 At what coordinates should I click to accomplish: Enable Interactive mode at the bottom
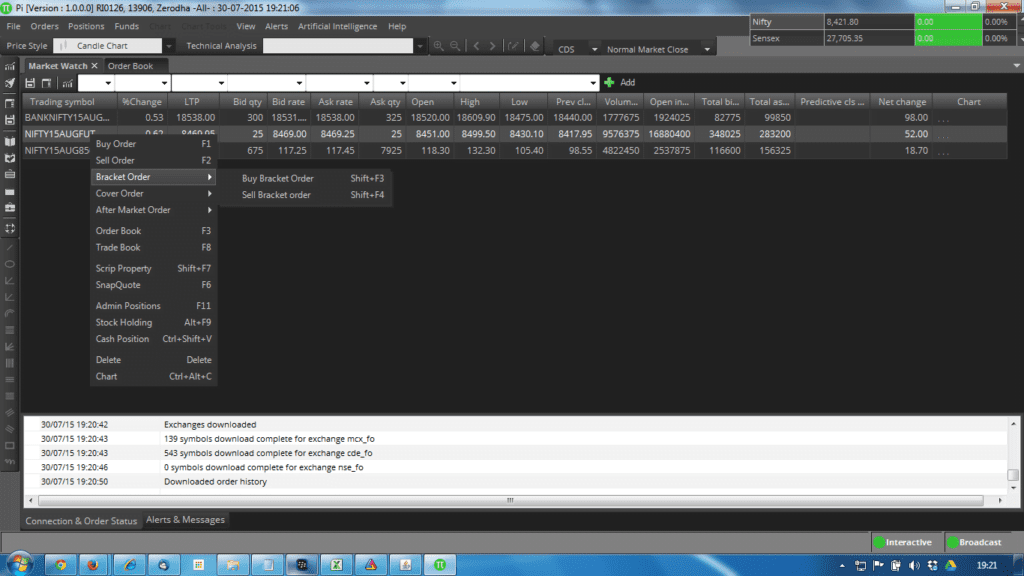tap(906, 541)
